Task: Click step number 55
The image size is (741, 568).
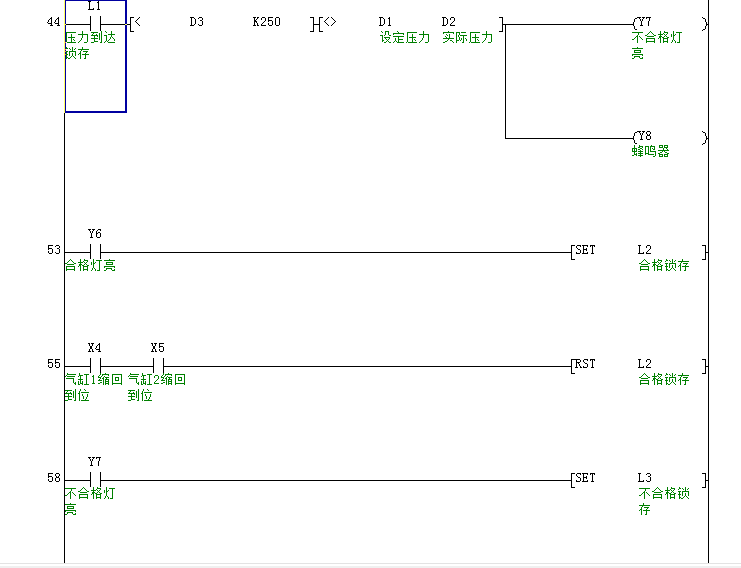Action: point(53,365)
